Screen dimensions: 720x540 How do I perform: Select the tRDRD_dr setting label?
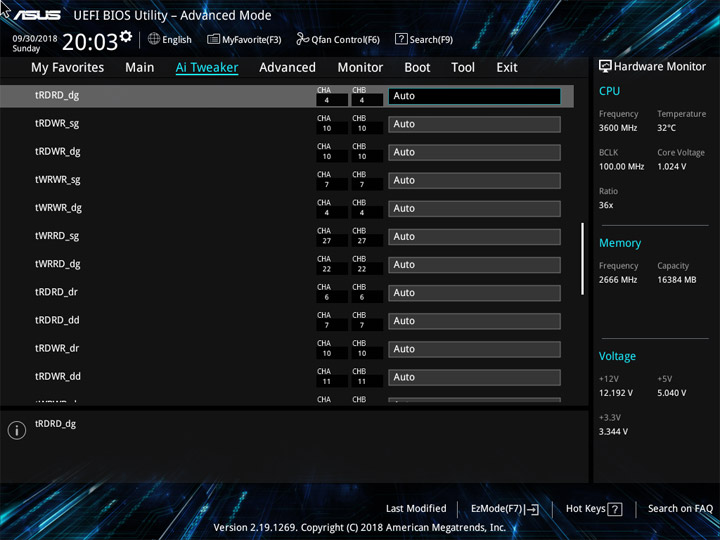click(x=56, y=292)
